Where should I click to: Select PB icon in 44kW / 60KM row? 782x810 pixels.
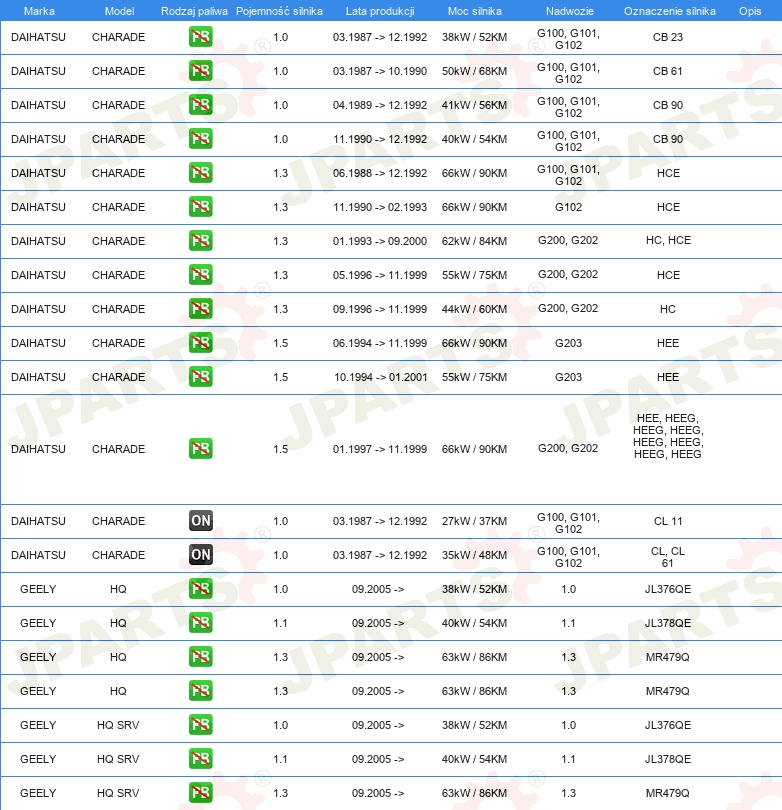pyautogui.click(x=201, y=309)
